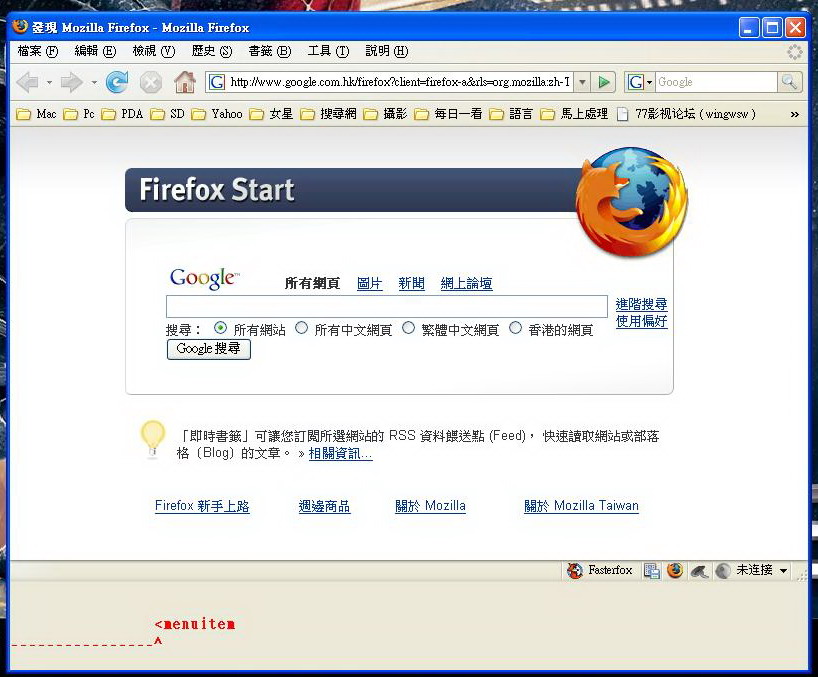Open the 新聞 search link
818x677 pixels.
[411, 283]
